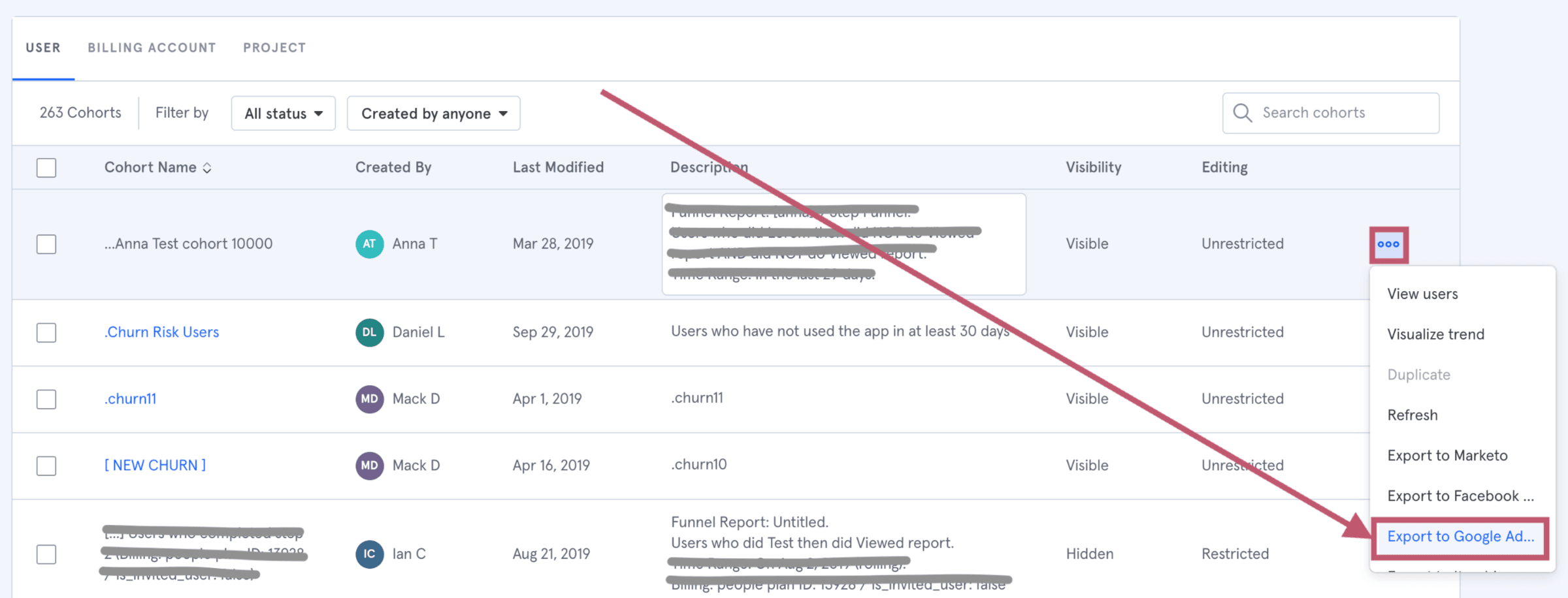Image resolution: width=1568 pixels, height=598 pixels.
Task: Click Mack D's avatar in .churn11 row
Action: (369, 399)
